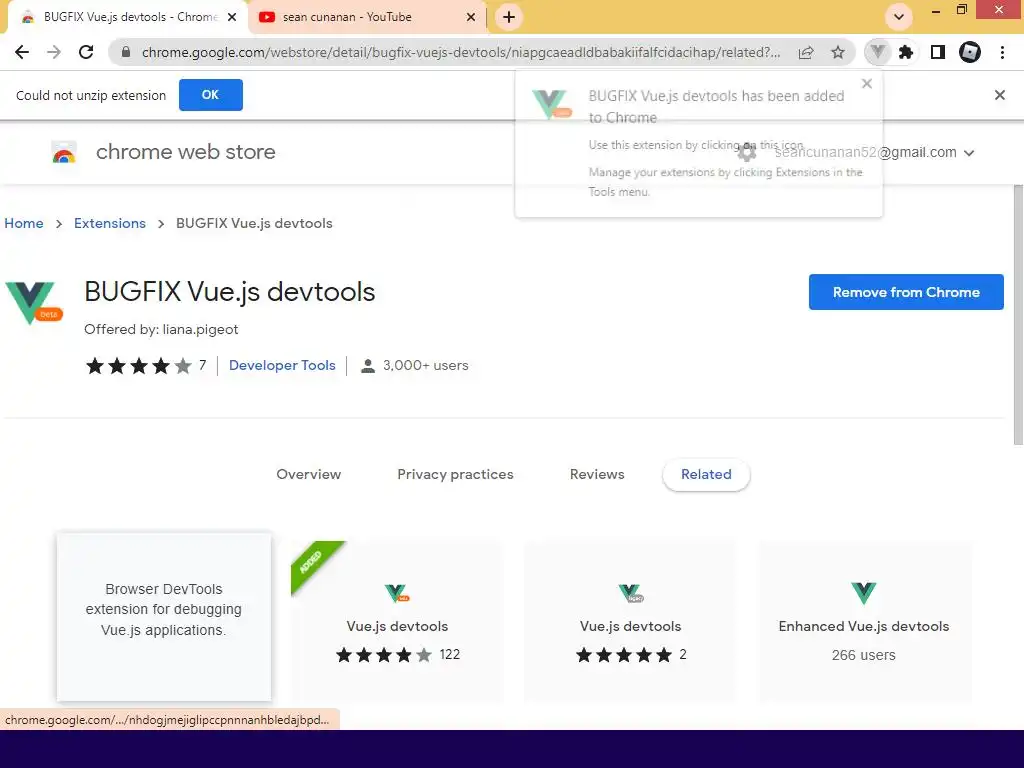Toggle the browser side panel icon
The width and height of the screenshot is (1024, 768).
click(x=938, y=52)
